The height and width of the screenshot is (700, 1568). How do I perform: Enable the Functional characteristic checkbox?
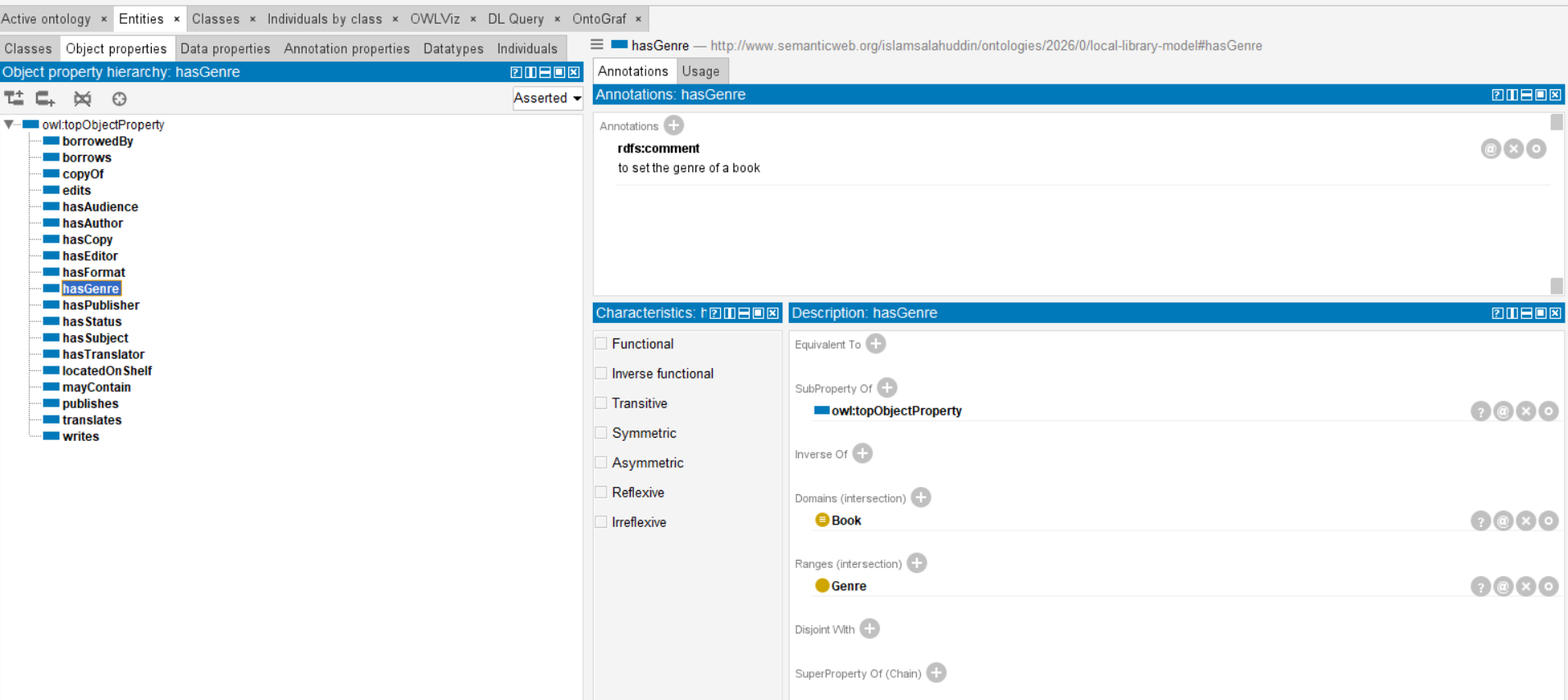[x=601, y=343]
